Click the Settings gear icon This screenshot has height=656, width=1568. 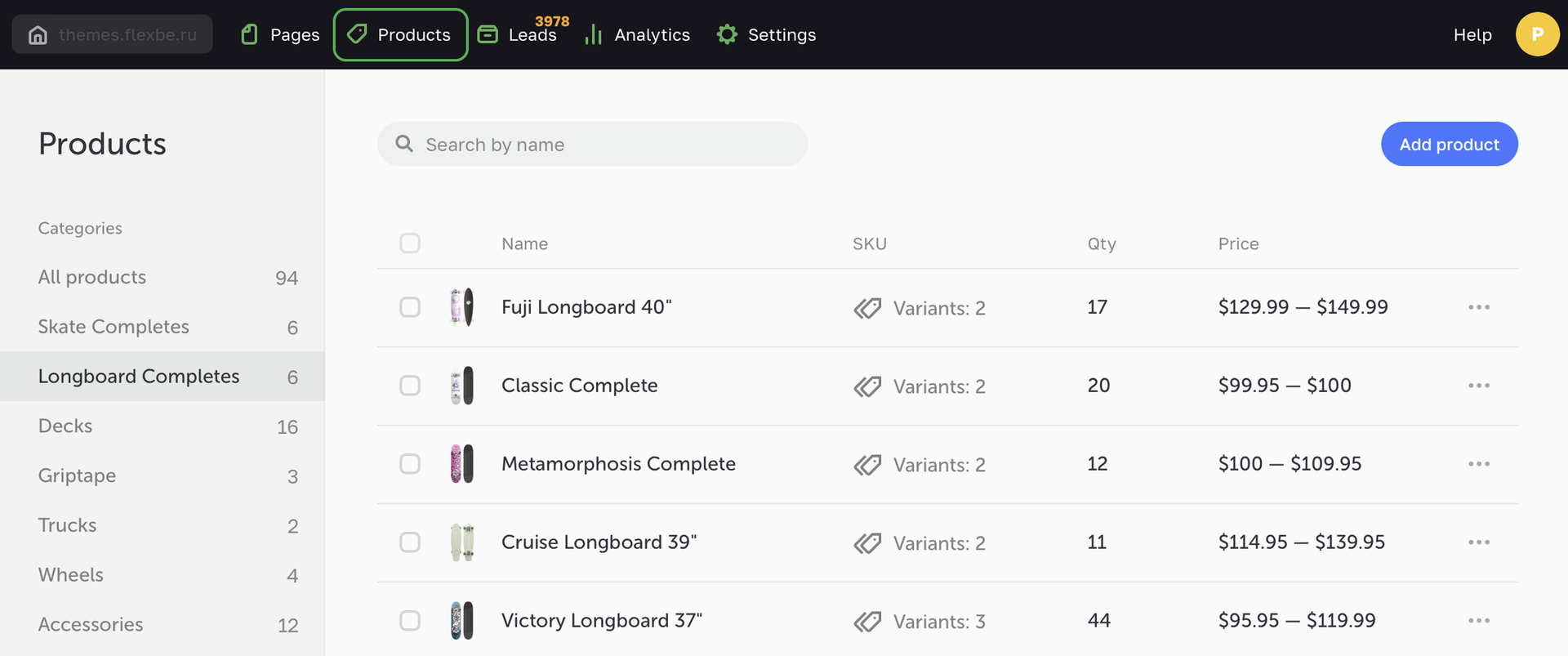(727, 34)
